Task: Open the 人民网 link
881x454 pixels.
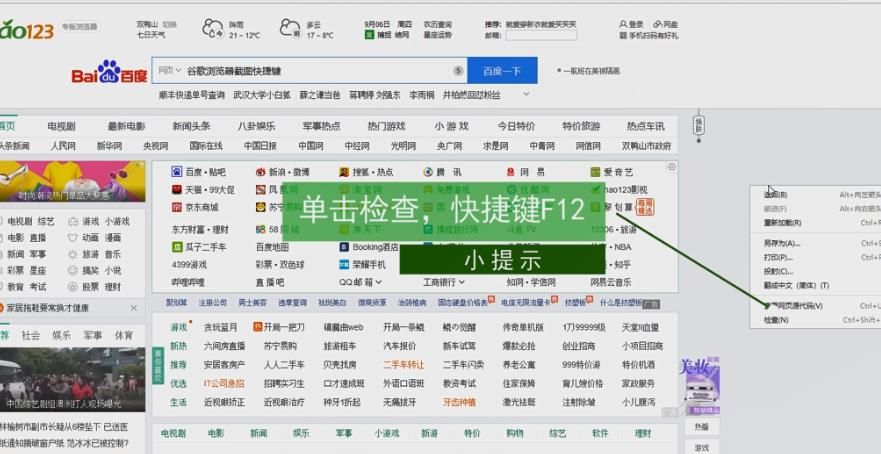Action: [63, 146]
